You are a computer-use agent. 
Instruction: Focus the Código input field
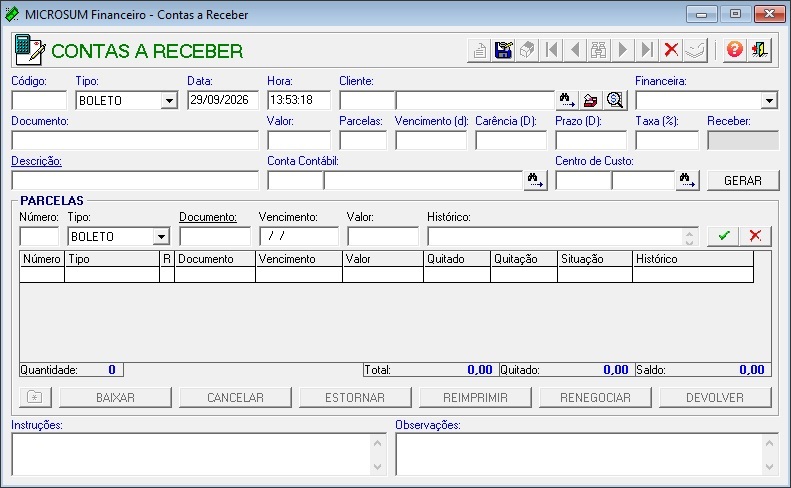(x=39, y=100)
